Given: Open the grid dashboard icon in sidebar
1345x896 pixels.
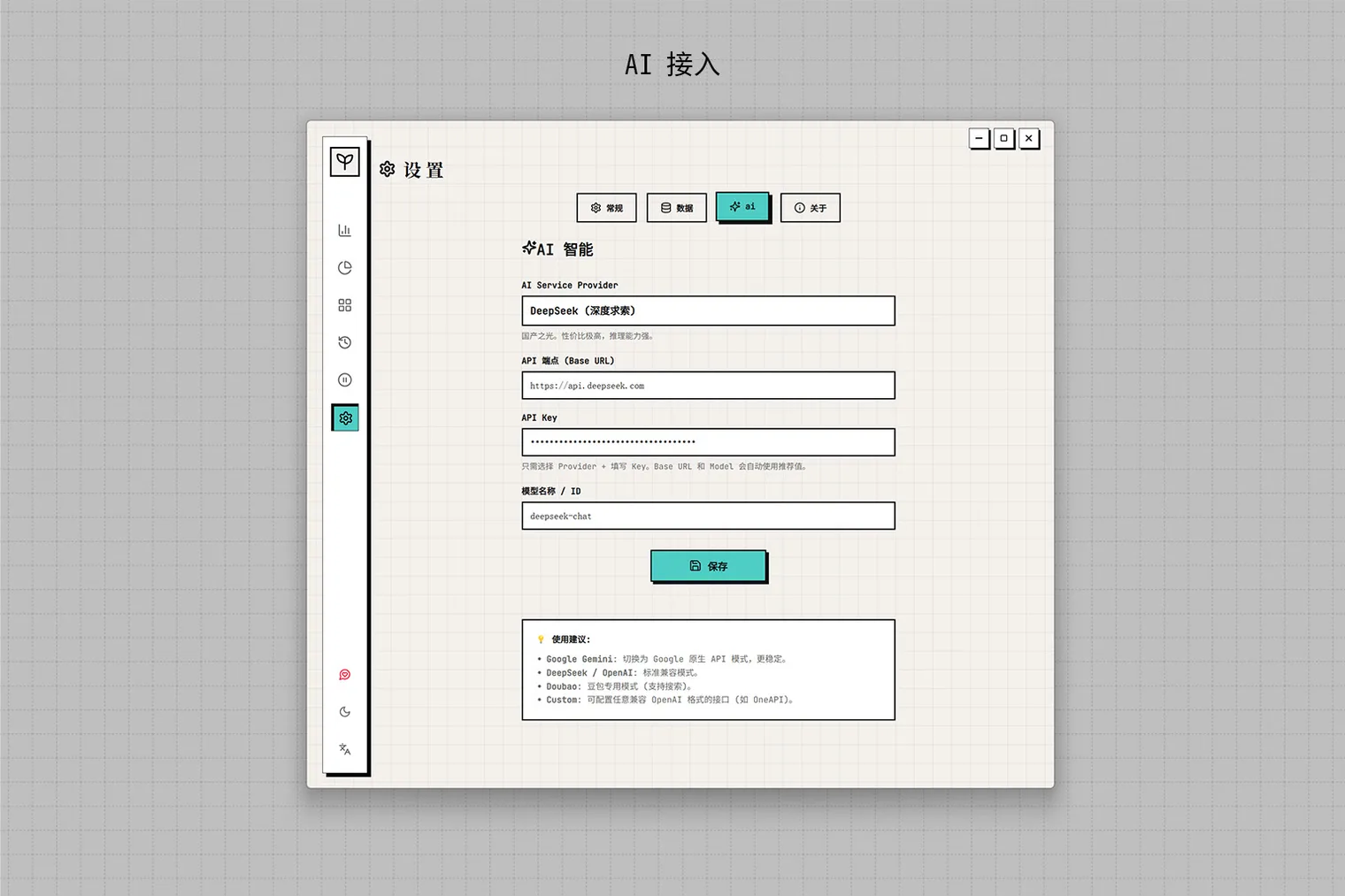Looking at the screenshot, I should click(x=345, y=305).
